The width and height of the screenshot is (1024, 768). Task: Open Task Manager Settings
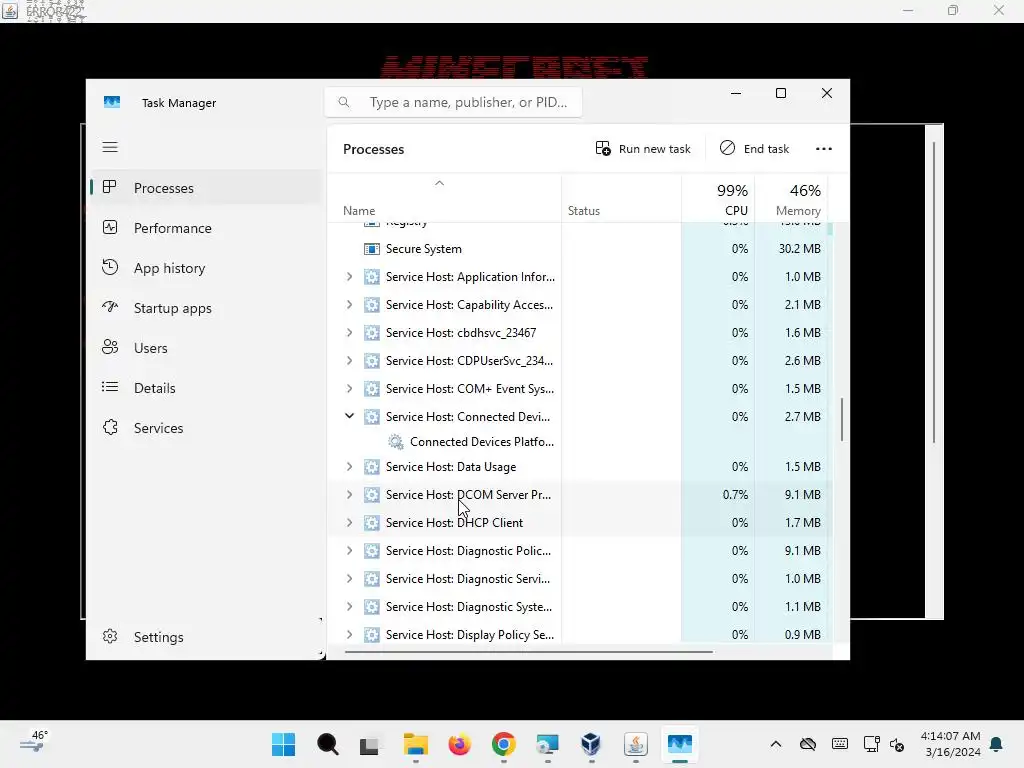(x=206, y=637)
